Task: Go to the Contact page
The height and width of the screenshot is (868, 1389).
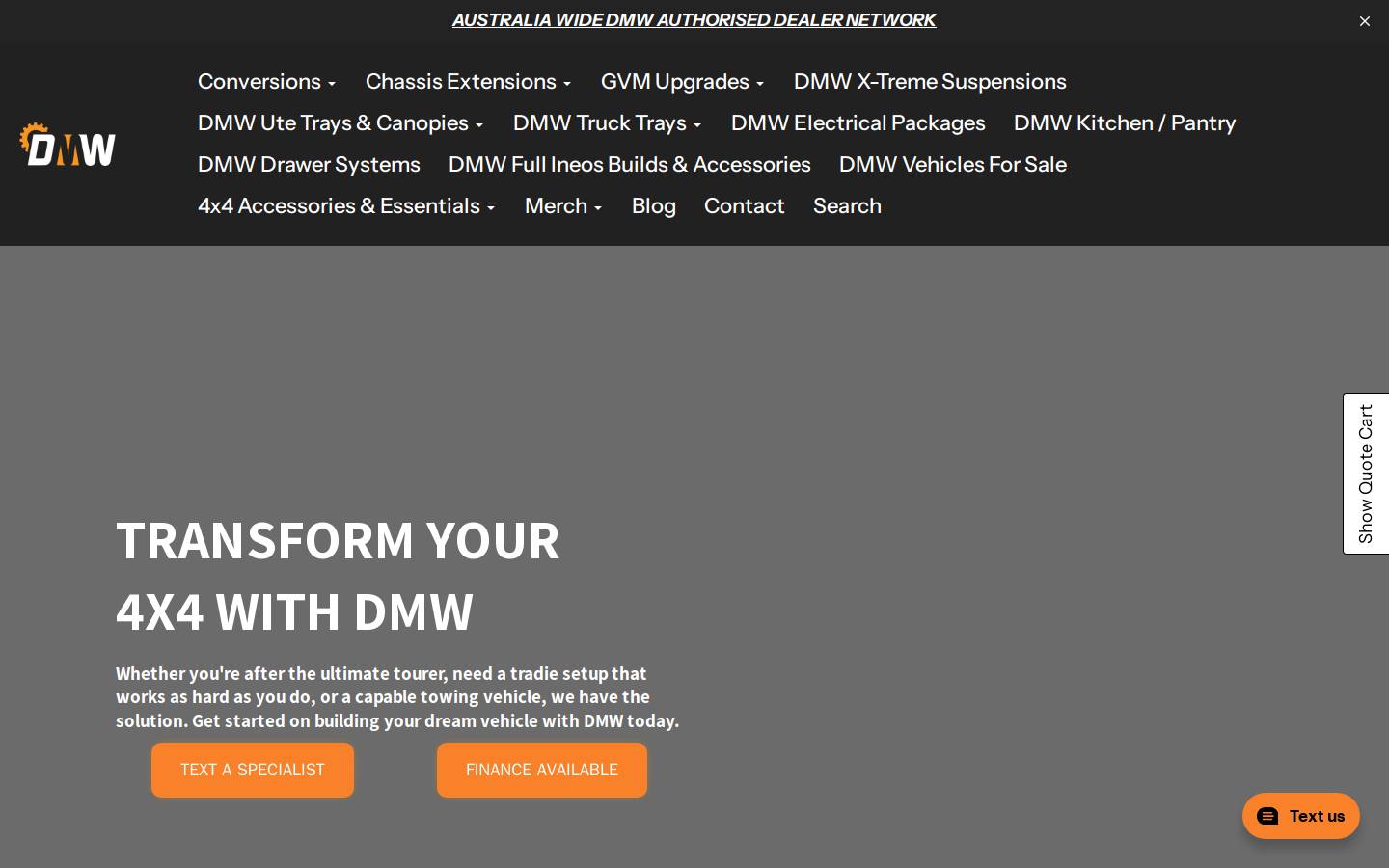Action: (x=744, y=206)
